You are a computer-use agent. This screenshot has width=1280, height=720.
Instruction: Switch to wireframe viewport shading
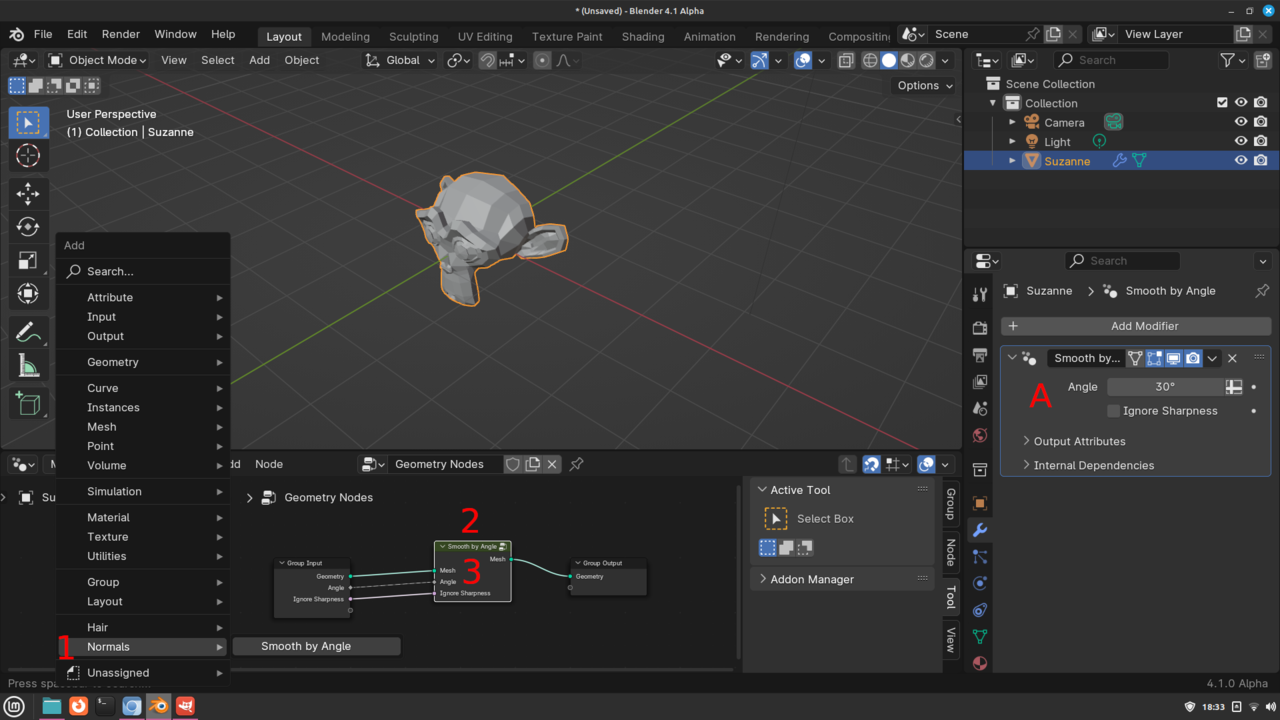(x=870, y=60)
